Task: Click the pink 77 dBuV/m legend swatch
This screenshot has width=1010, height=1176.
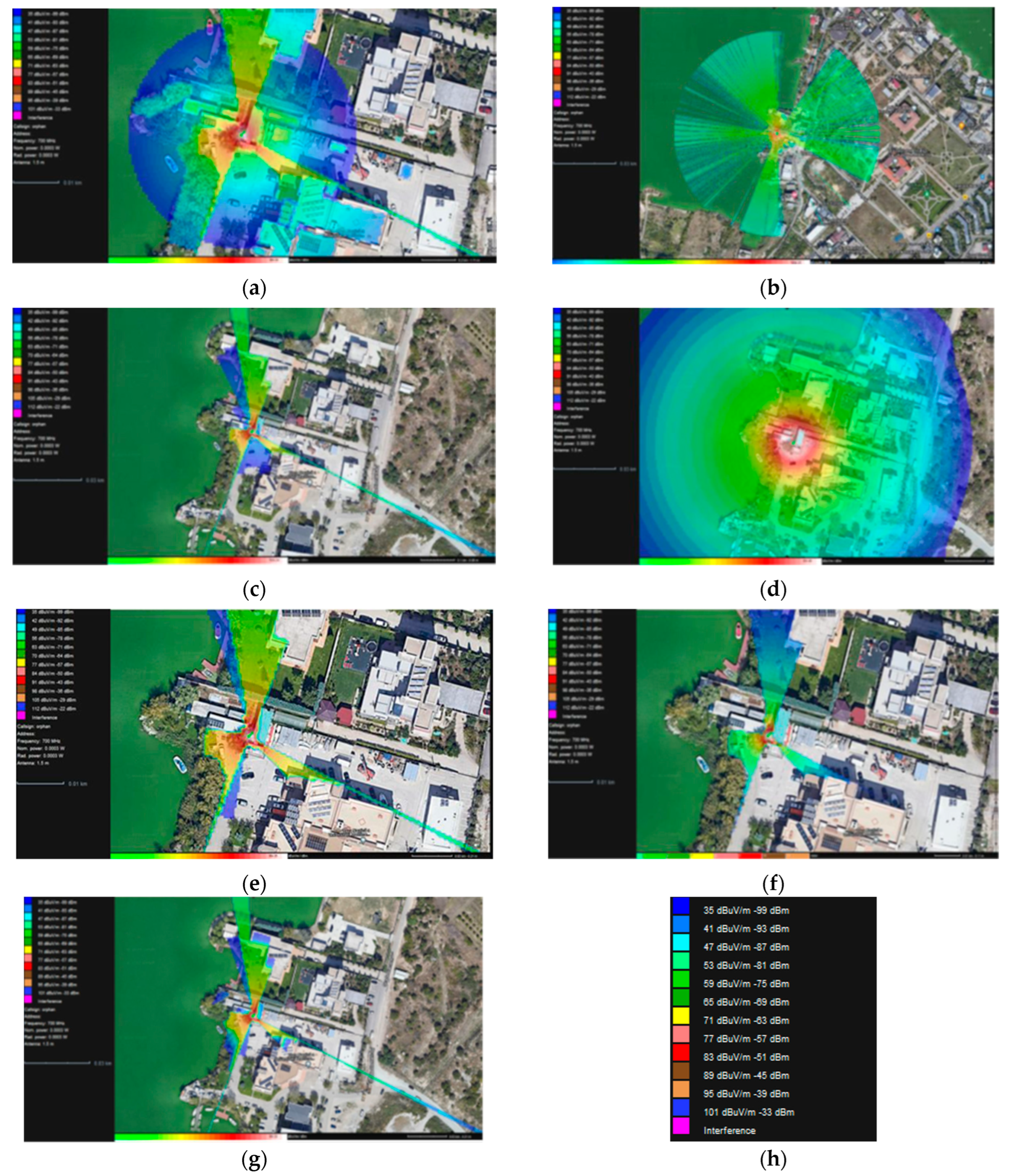Action: coord(680,1034)
